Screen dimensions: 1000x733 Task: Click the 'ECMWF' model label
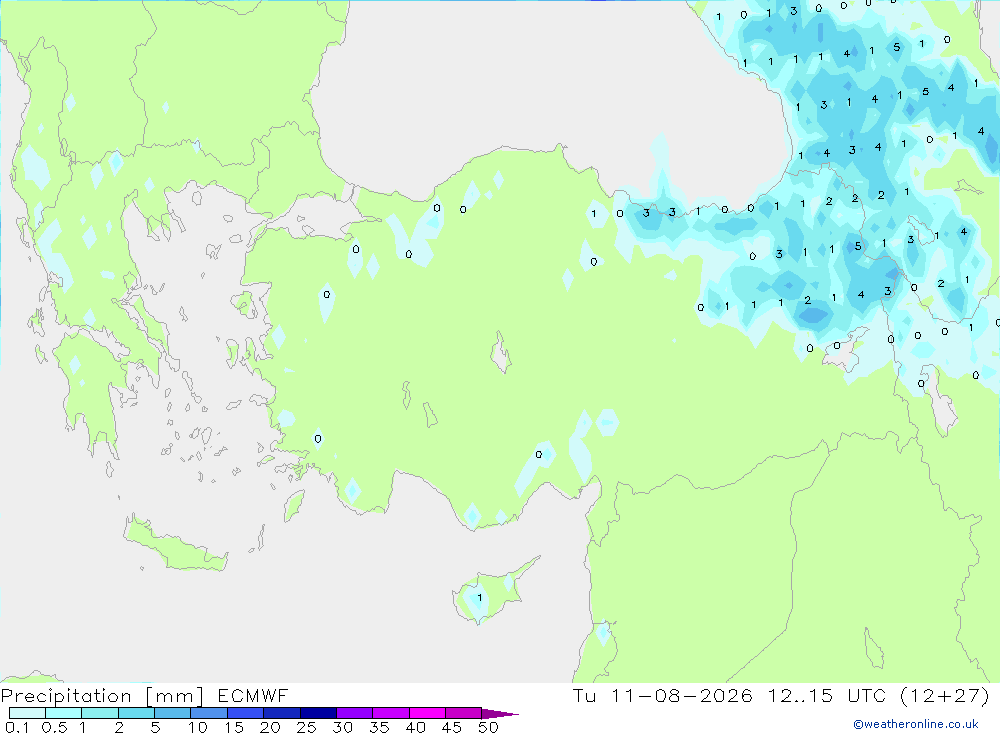pos(253,695)
